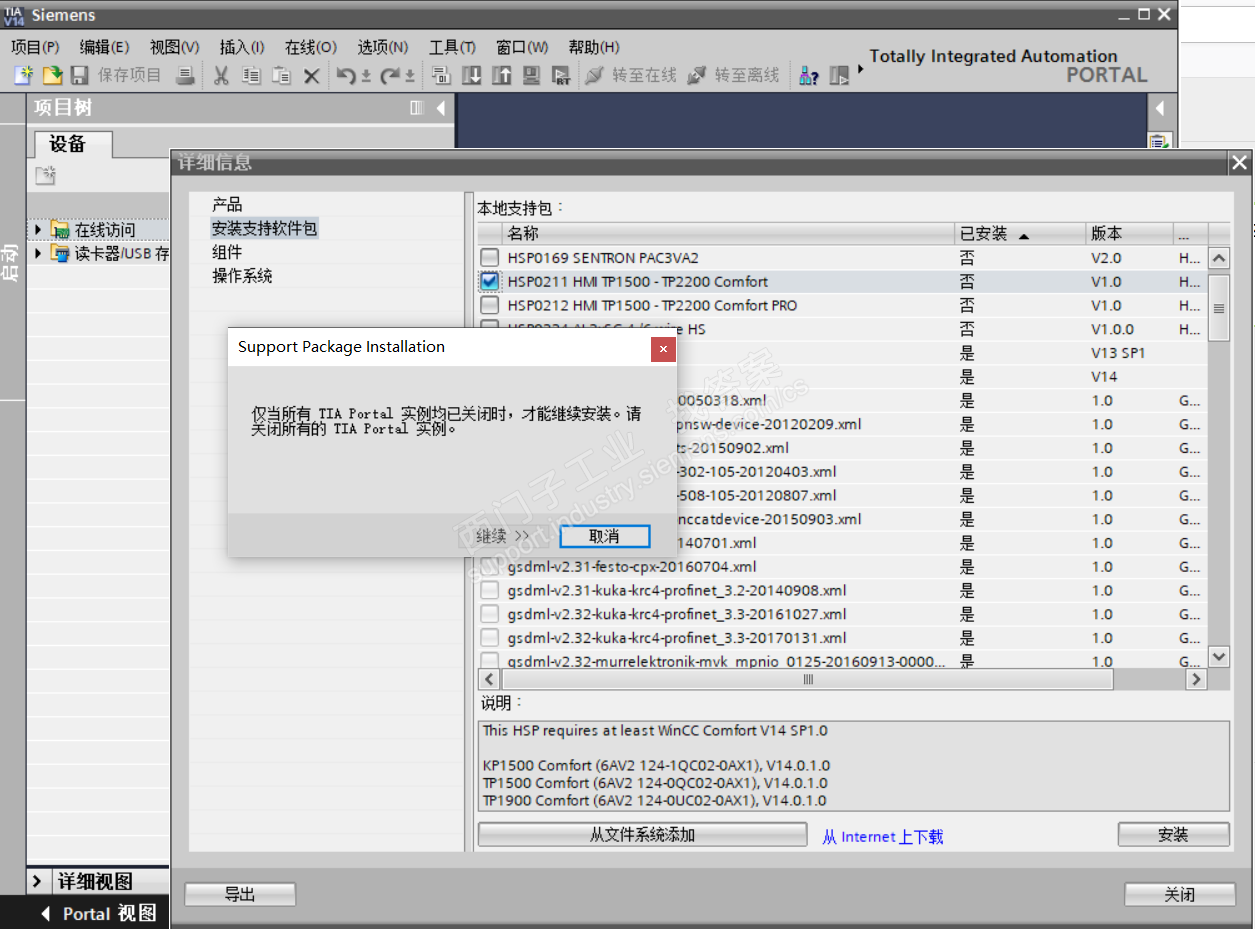Close Support Package Installation dialog
The image size is (1255, 929).
(x=663, y=349)
